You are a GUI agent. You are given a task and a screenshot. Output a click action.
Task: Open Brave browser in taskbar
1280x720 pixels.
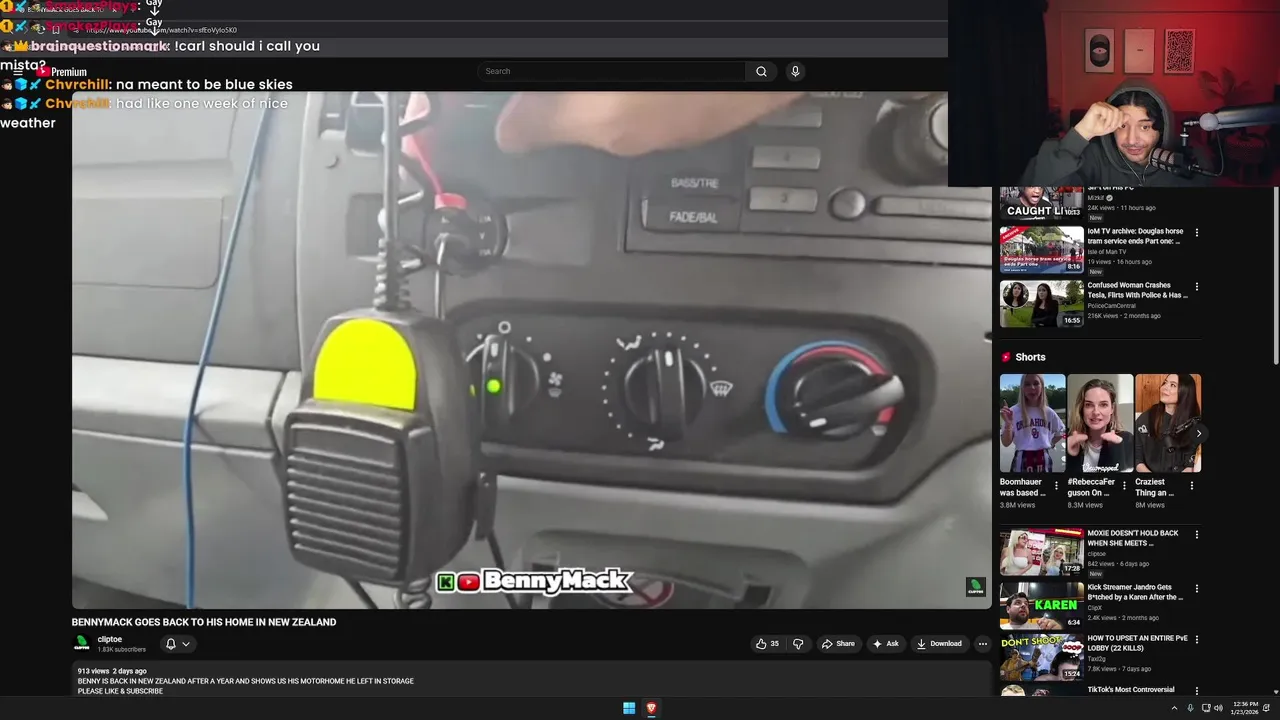tap(651, 708)
